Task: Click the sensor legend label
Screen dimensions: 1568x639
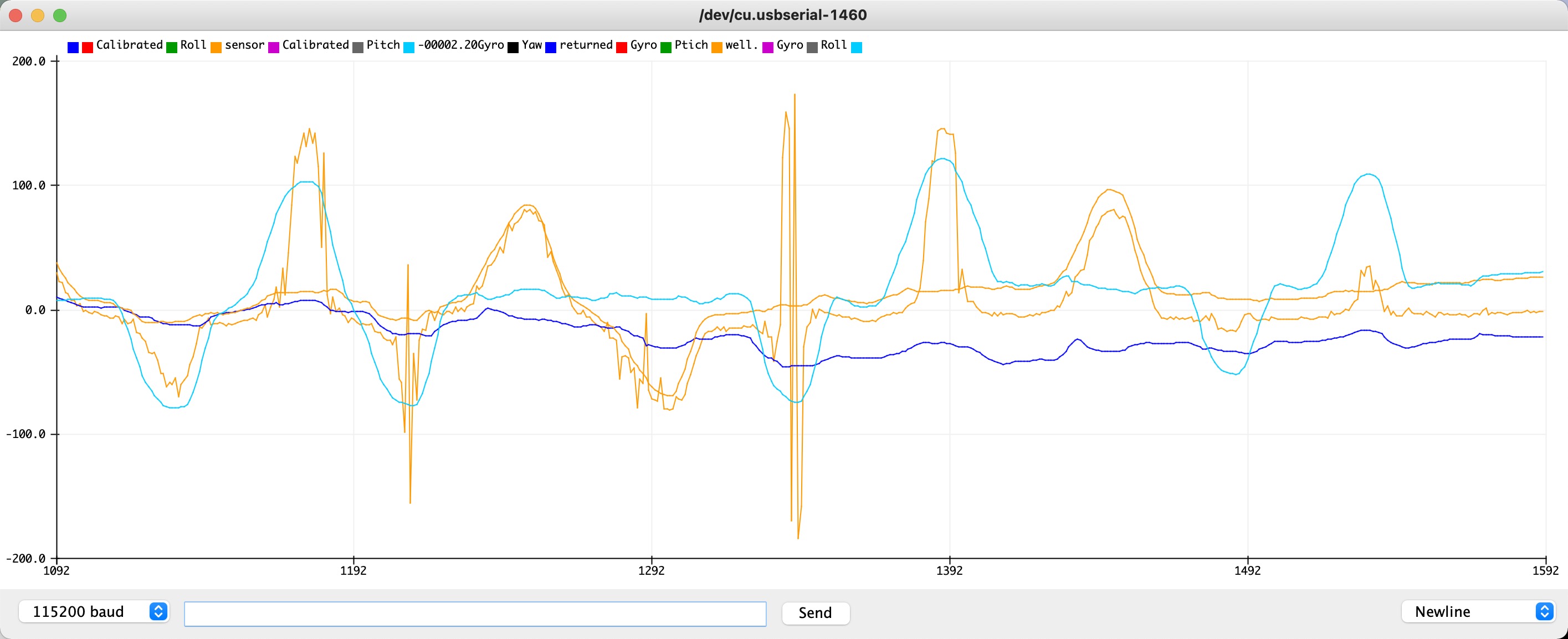Action: tap(245, 45)
